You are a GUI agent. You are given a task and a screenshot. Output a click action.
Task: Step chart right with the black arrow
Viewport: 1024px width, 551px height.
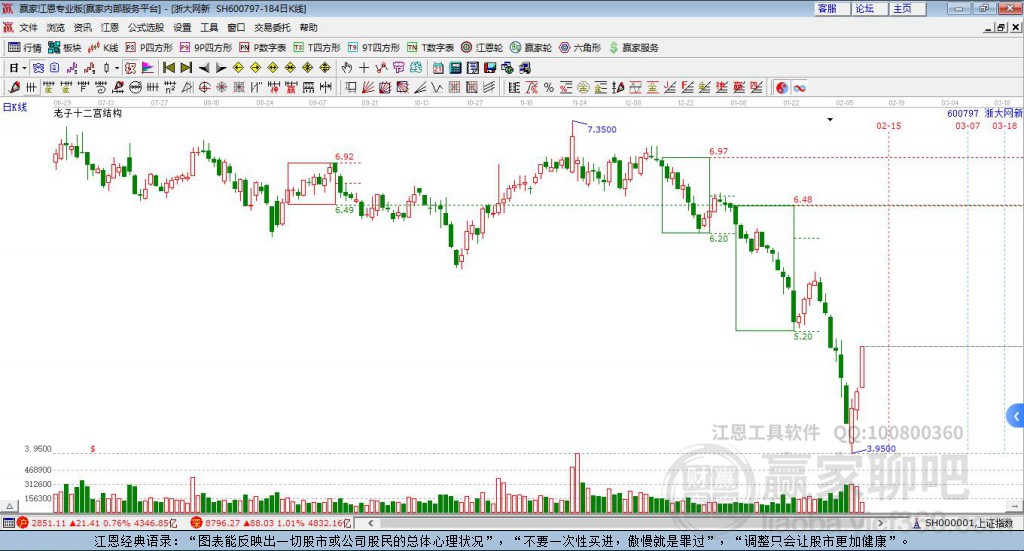point(221,68)
